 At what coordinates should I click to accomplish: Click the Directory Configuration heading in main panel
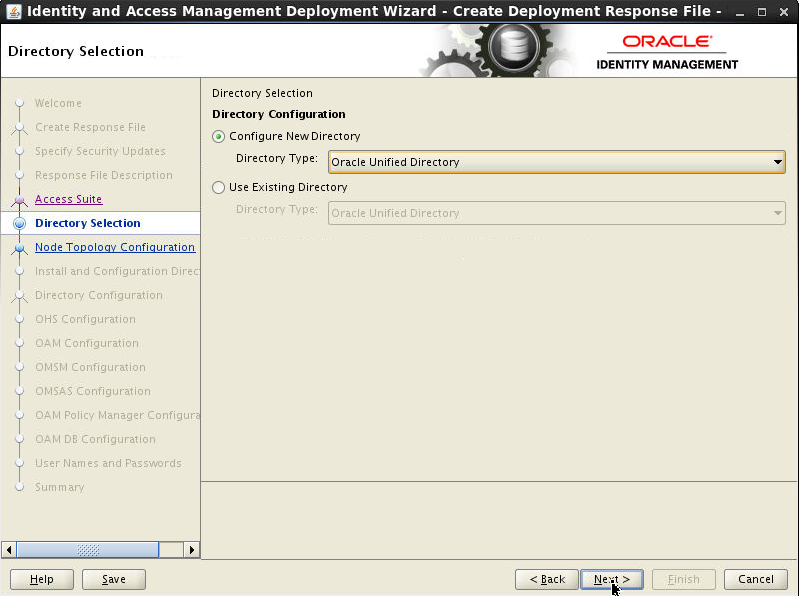coord(279,114)
